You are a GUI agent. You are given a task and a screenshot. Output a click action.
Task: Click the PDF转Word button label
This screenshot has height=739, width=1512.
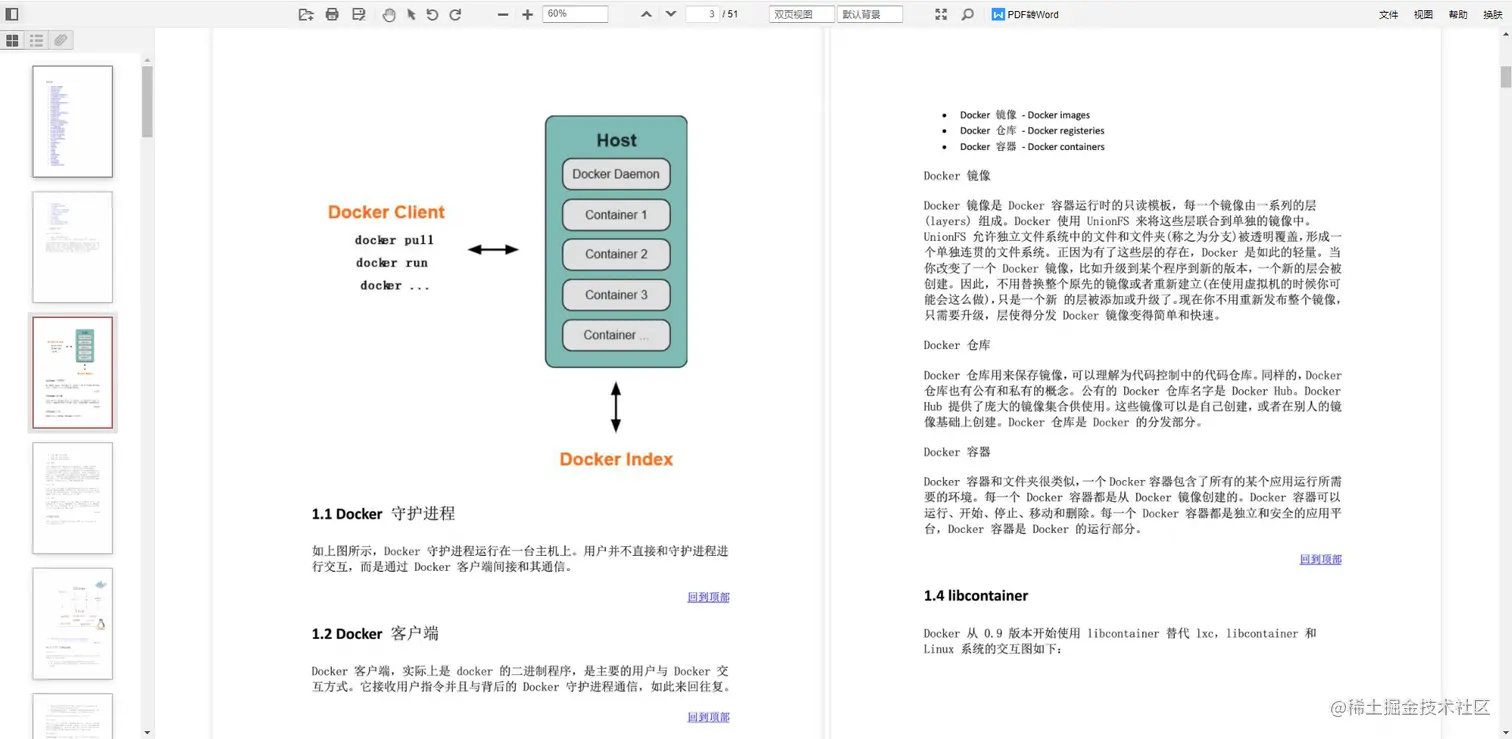(1033, 15)
